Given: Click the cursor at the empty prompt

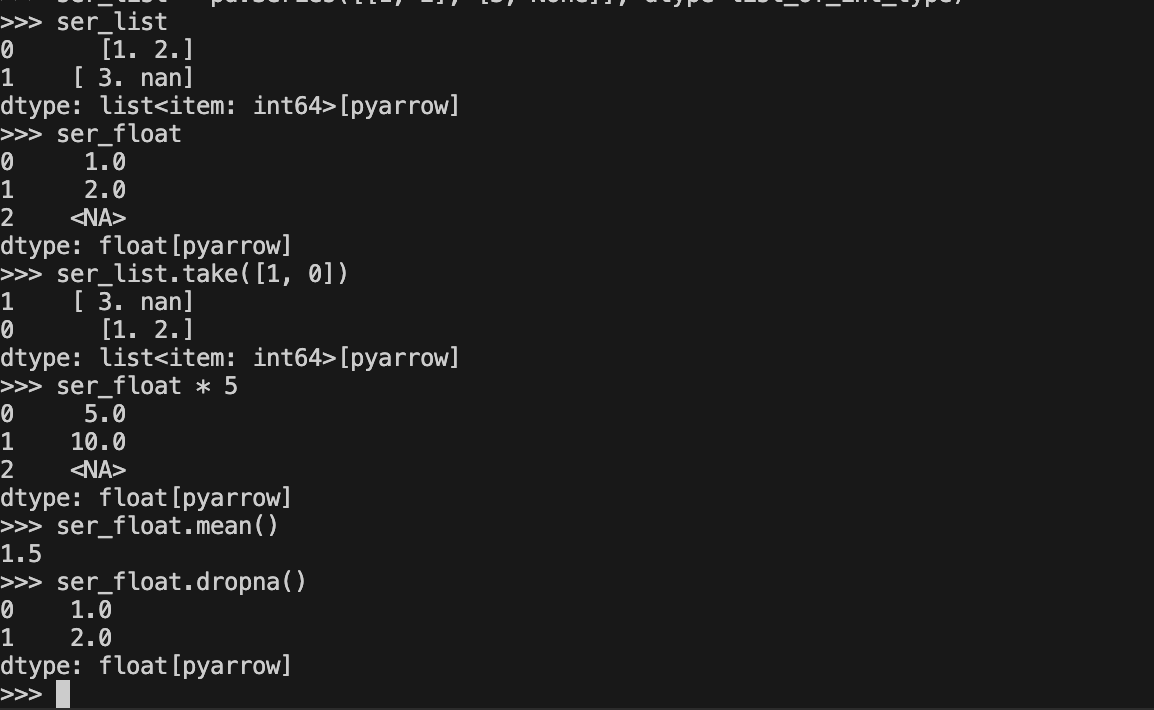Looking at the screenshot, I should (x=63, y=694).
